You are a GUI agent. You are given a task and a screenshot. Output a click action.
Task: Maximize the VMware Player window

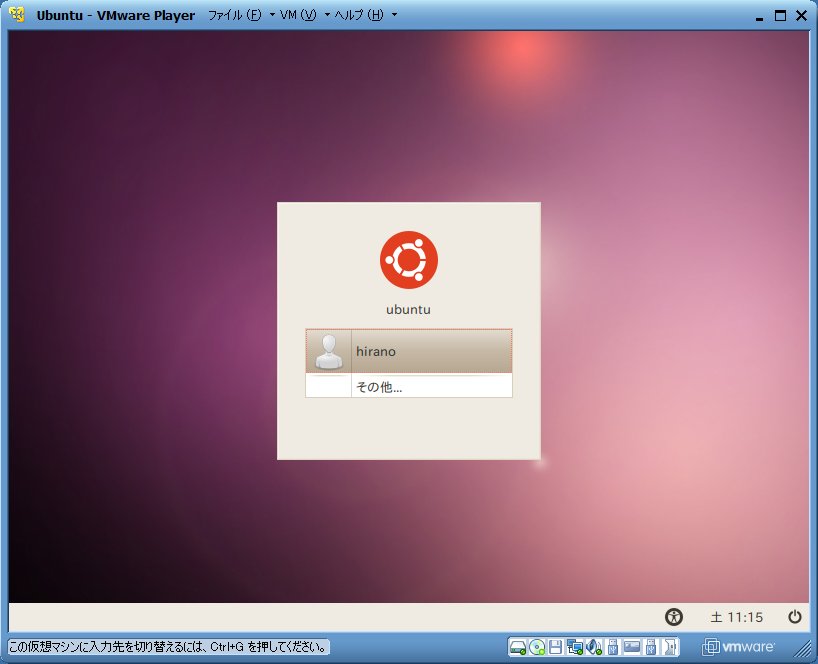pos(780,16)
